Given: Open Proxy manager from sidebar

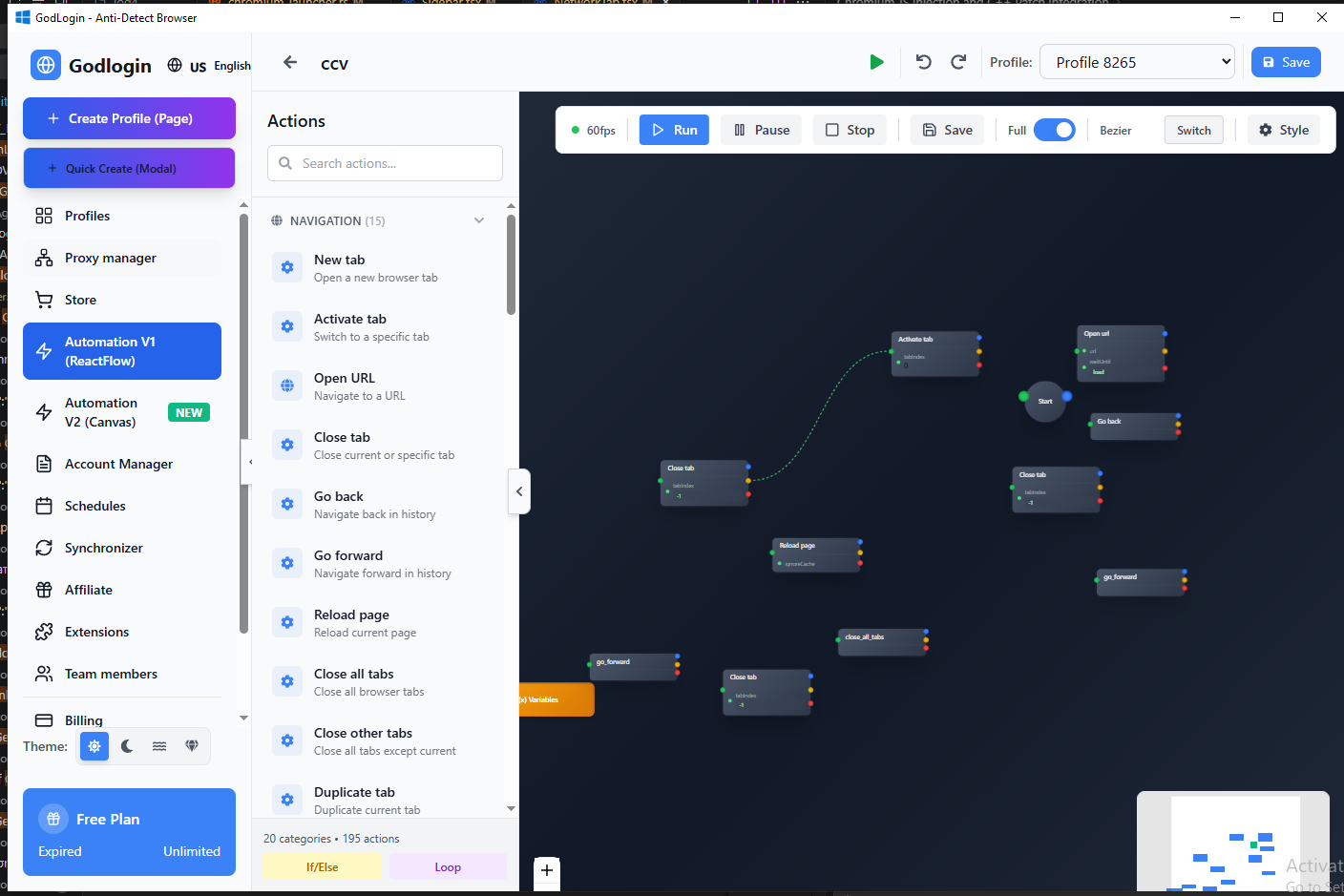Looking at the screenshot, I should tap(110, 258).
